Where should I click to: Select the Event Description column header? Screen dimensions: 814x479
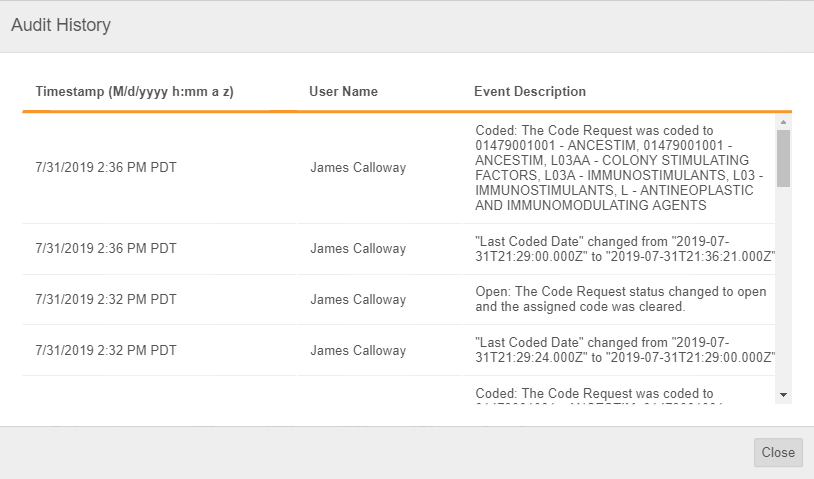529,91
